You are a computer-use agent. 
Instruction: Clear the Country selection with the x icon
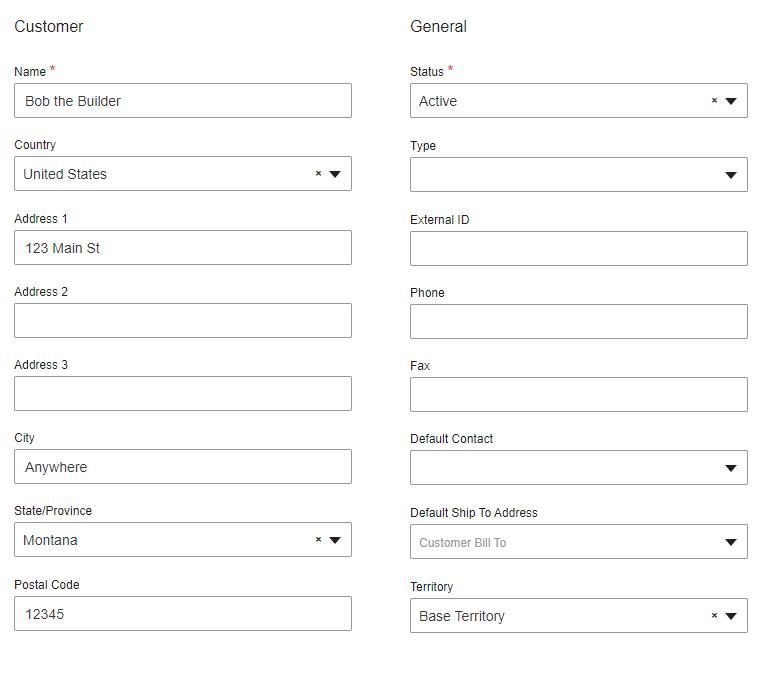tap(318, 174)
